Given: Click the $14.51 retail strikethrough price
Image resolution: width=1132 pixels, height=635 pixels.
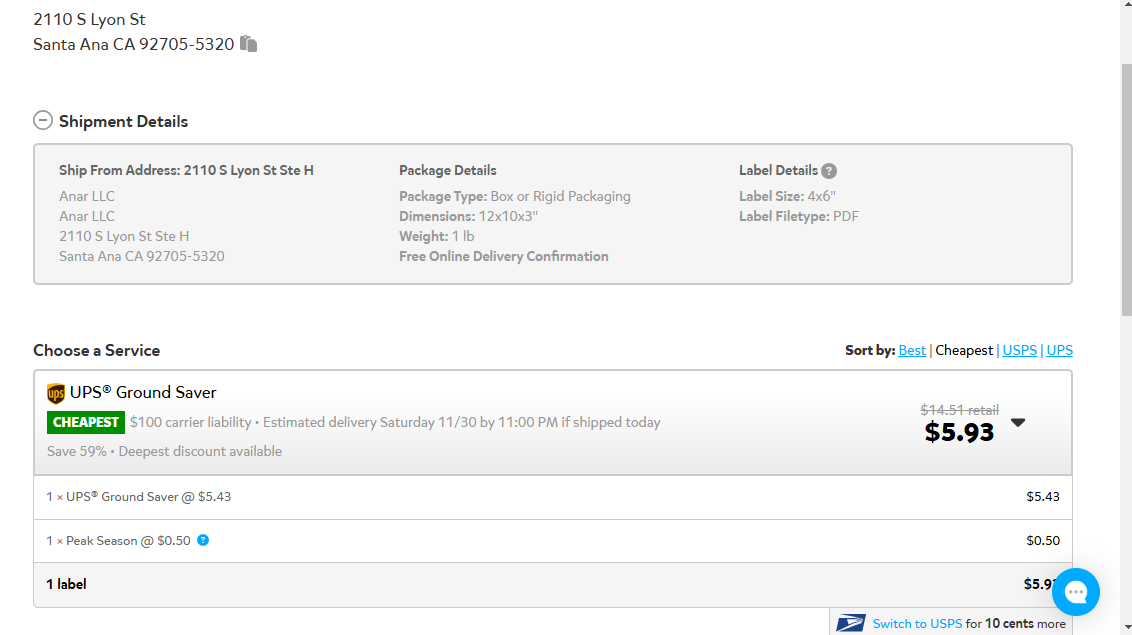Looking at the screenshot, I should (959, 410).
